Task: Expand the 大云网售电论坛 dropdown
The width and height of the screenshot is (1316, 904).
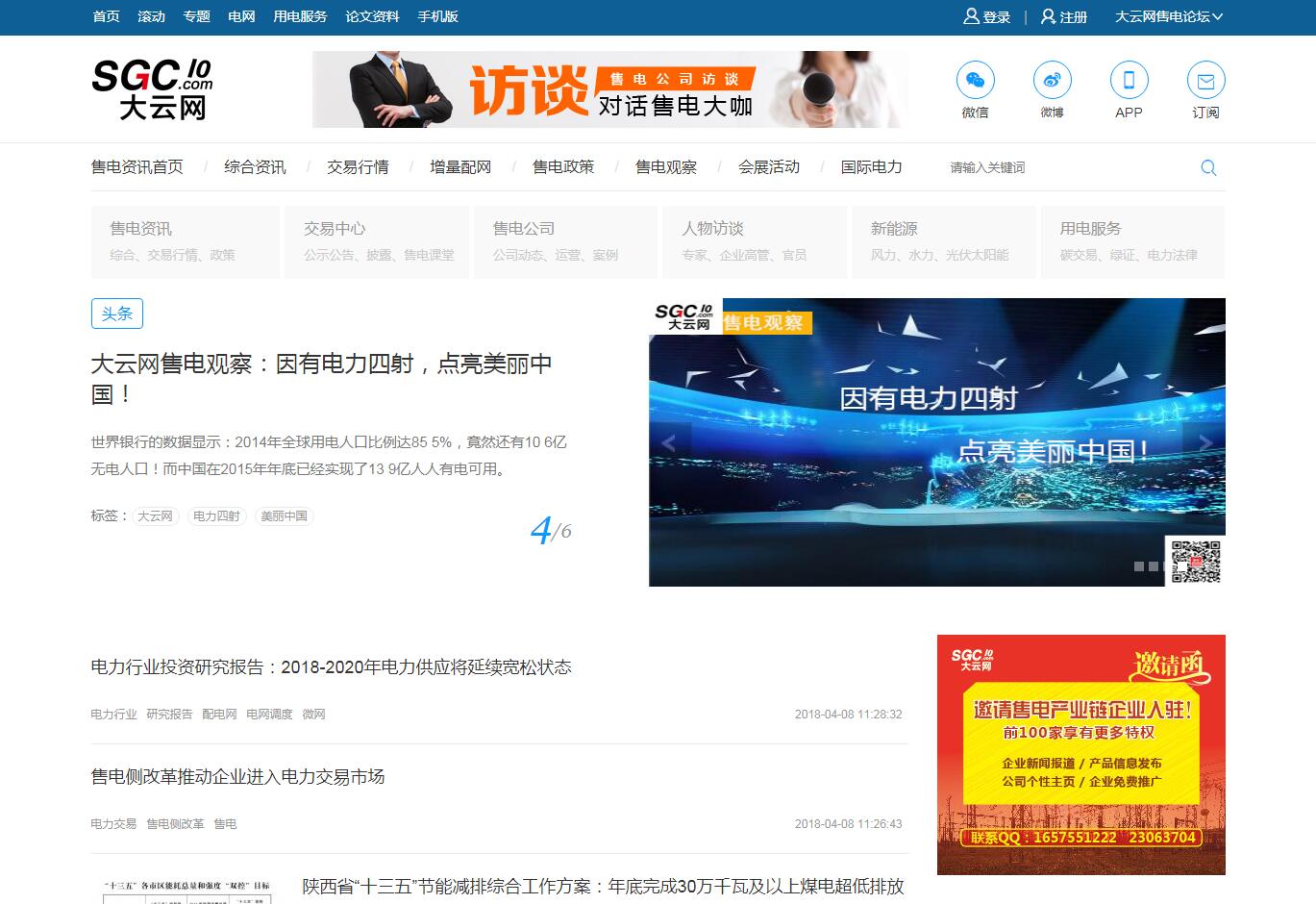Action: pos(1169,16)
